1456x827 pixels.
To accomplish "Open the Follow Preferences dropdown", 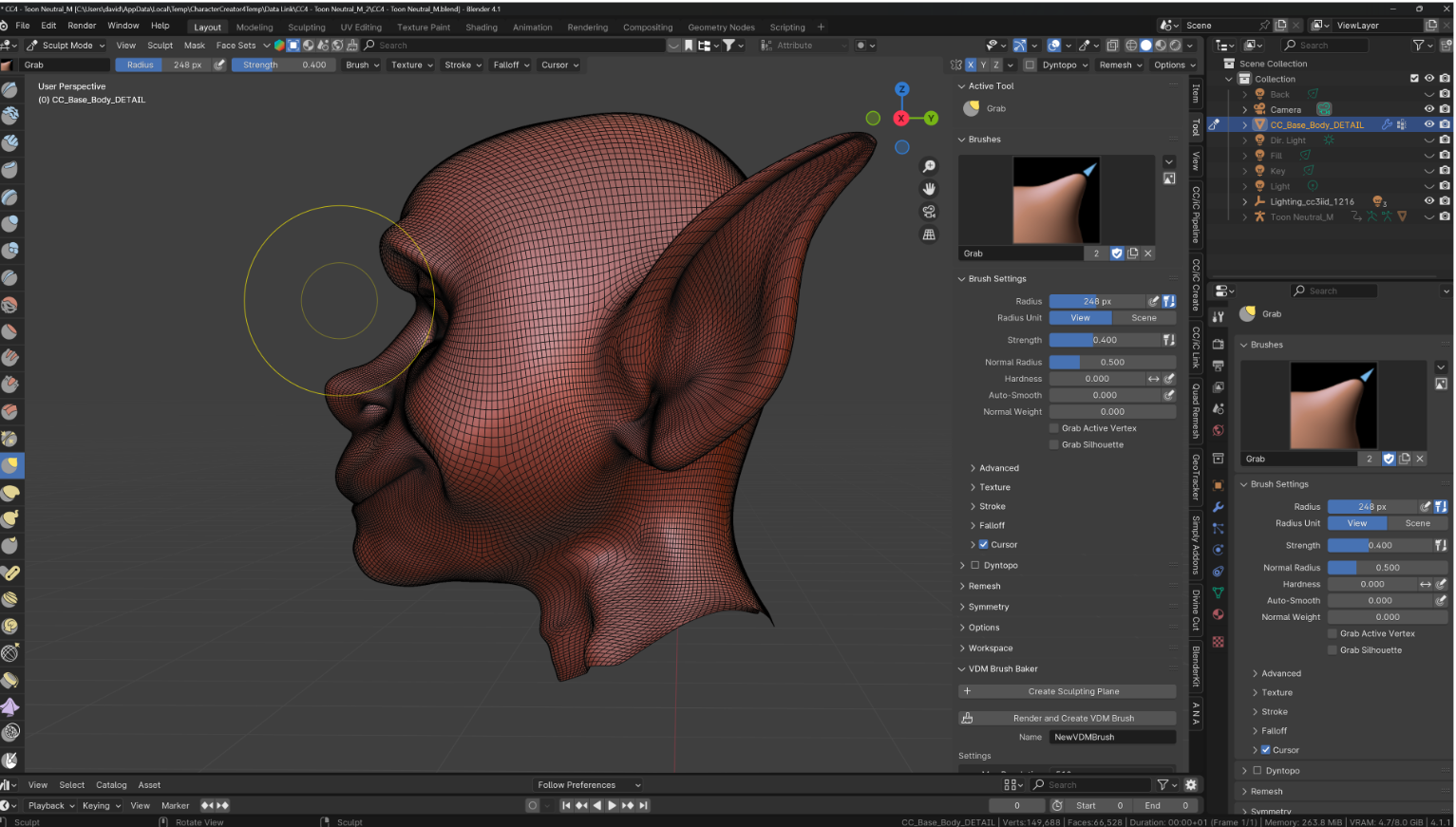I will 589,785.
